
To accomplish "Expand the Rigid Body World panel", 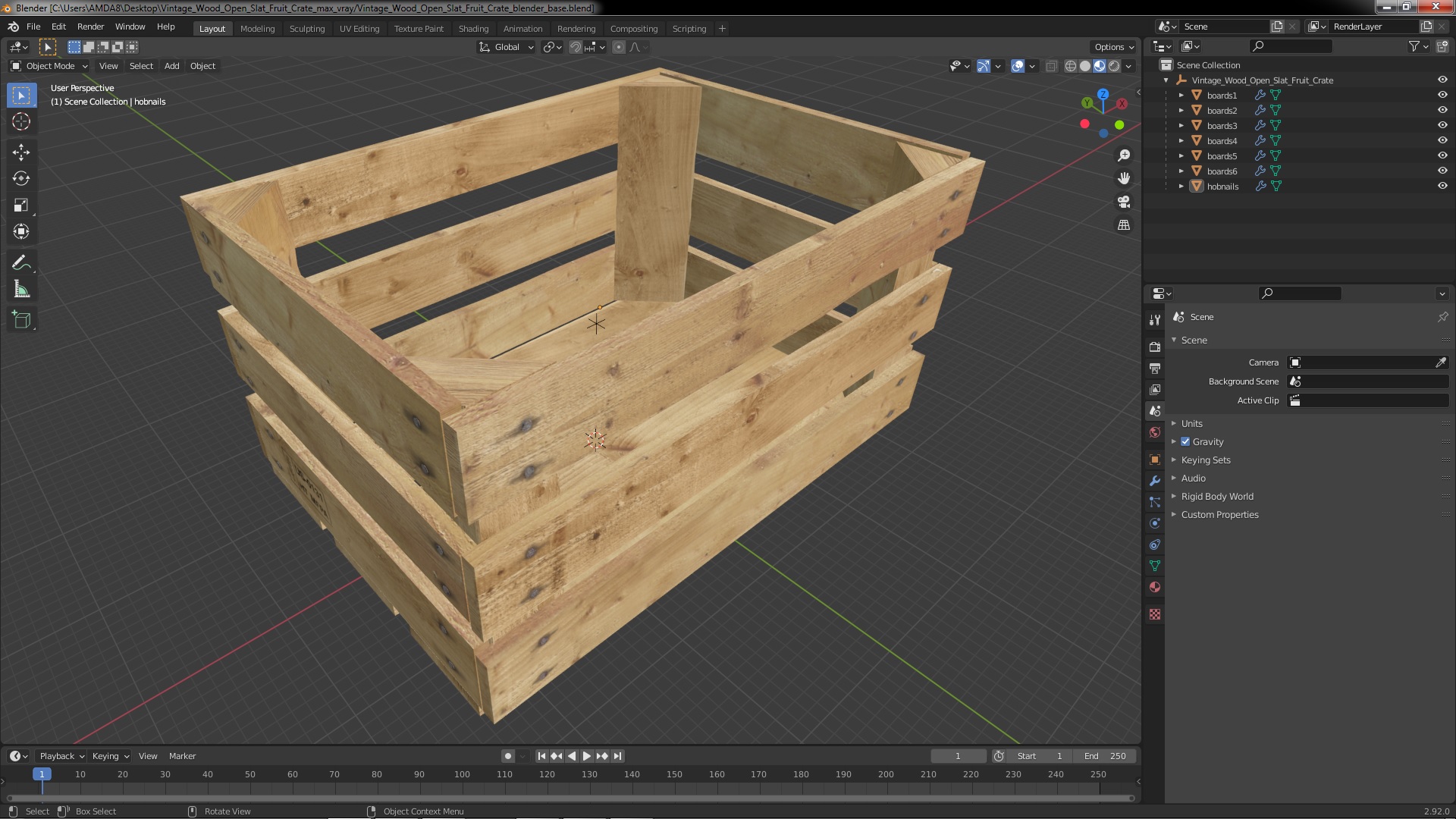I will 1216,496.
